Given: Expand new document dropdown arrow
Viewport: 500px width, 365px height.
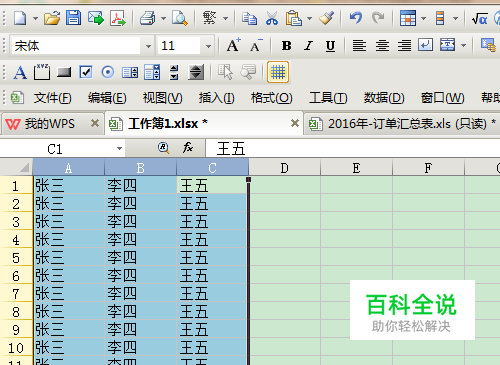Looking at the screenshot, I should pyautogui.click(x=35, y=18).
